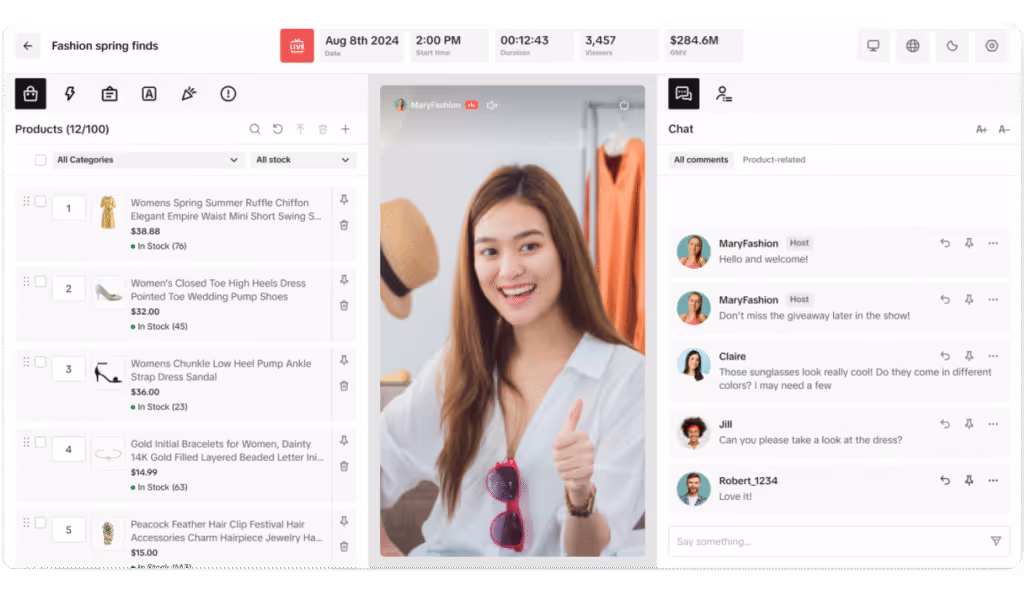
Task: Increase chat font size with A+
Action: [x=981, y=129]
